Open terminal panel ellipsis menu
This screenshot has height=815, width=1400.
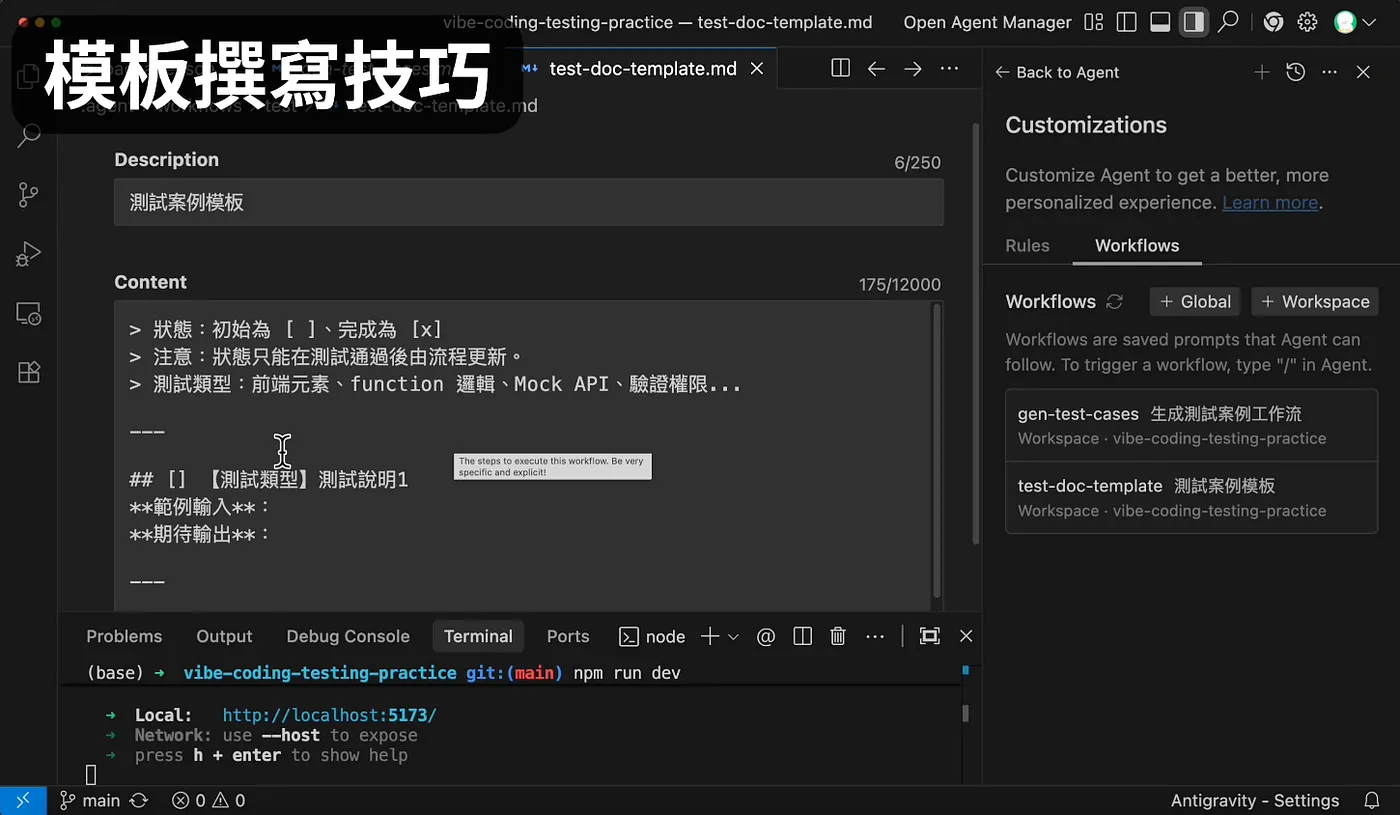pos(875,636)
